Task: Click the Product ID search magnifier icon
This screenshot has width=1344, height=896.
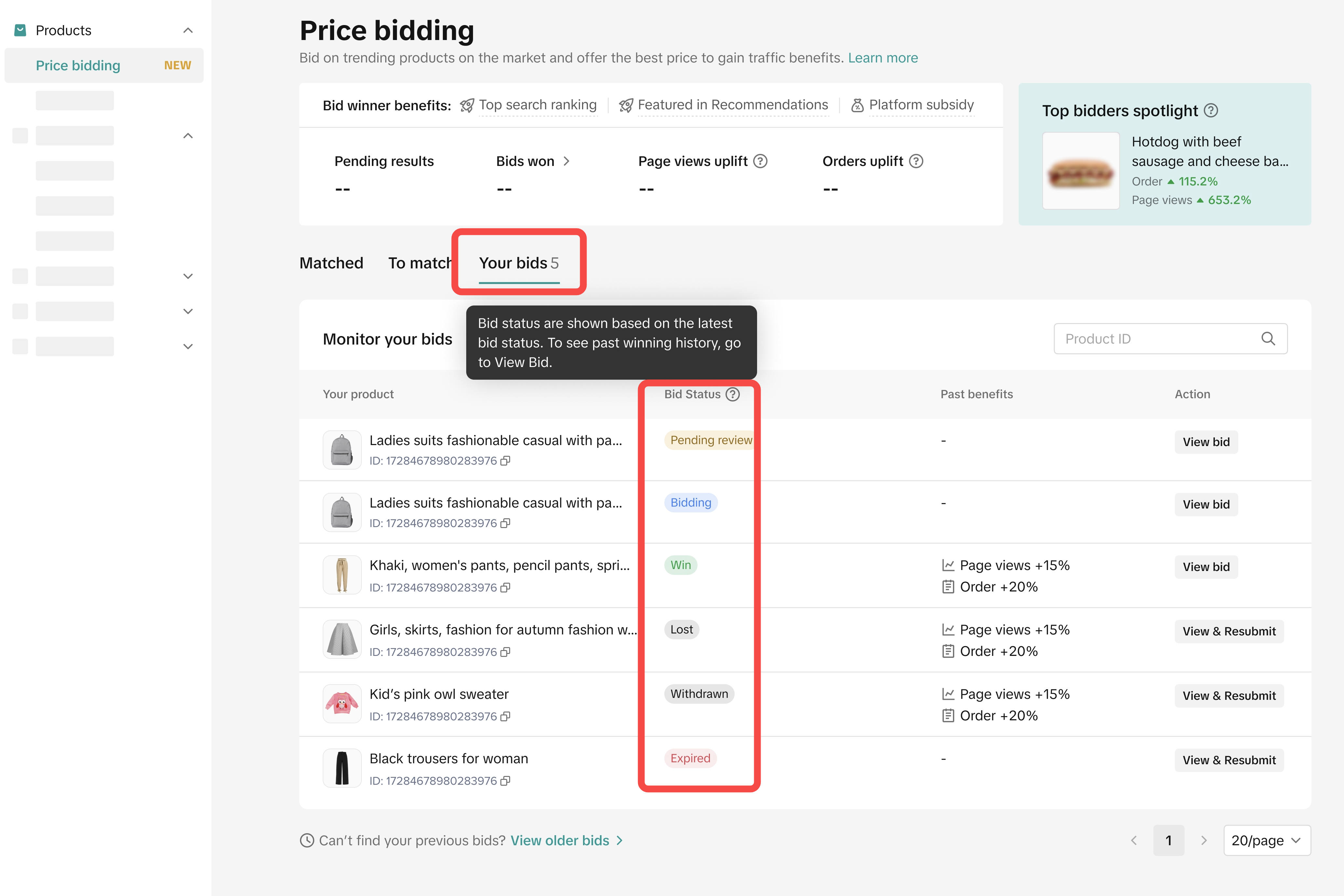Action: [1268, 339]
